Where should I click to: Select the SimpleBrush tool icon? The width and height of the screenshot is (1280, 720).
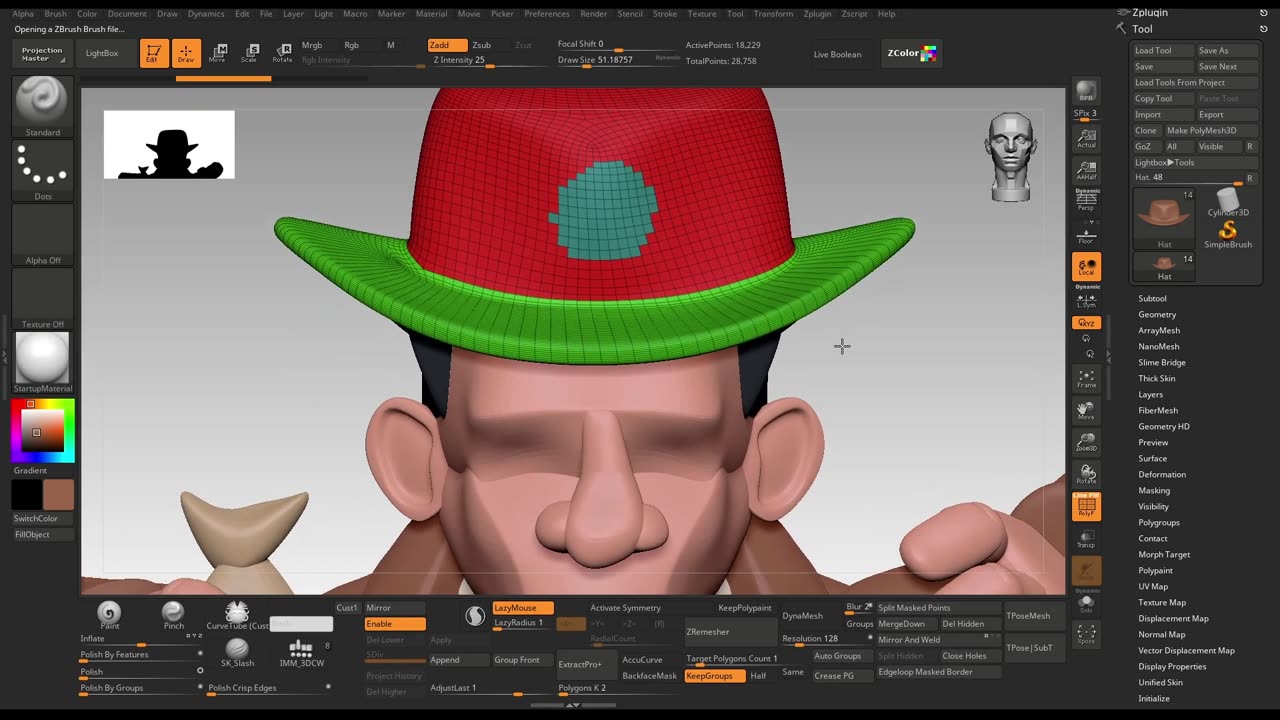[1228, 236]
